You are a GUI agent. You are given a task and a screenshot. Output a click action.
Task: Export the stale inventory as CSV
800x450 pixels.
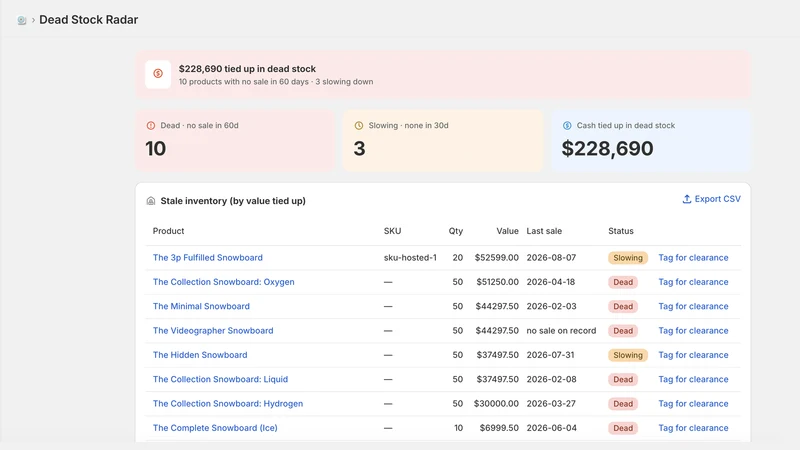coord(712,199)
